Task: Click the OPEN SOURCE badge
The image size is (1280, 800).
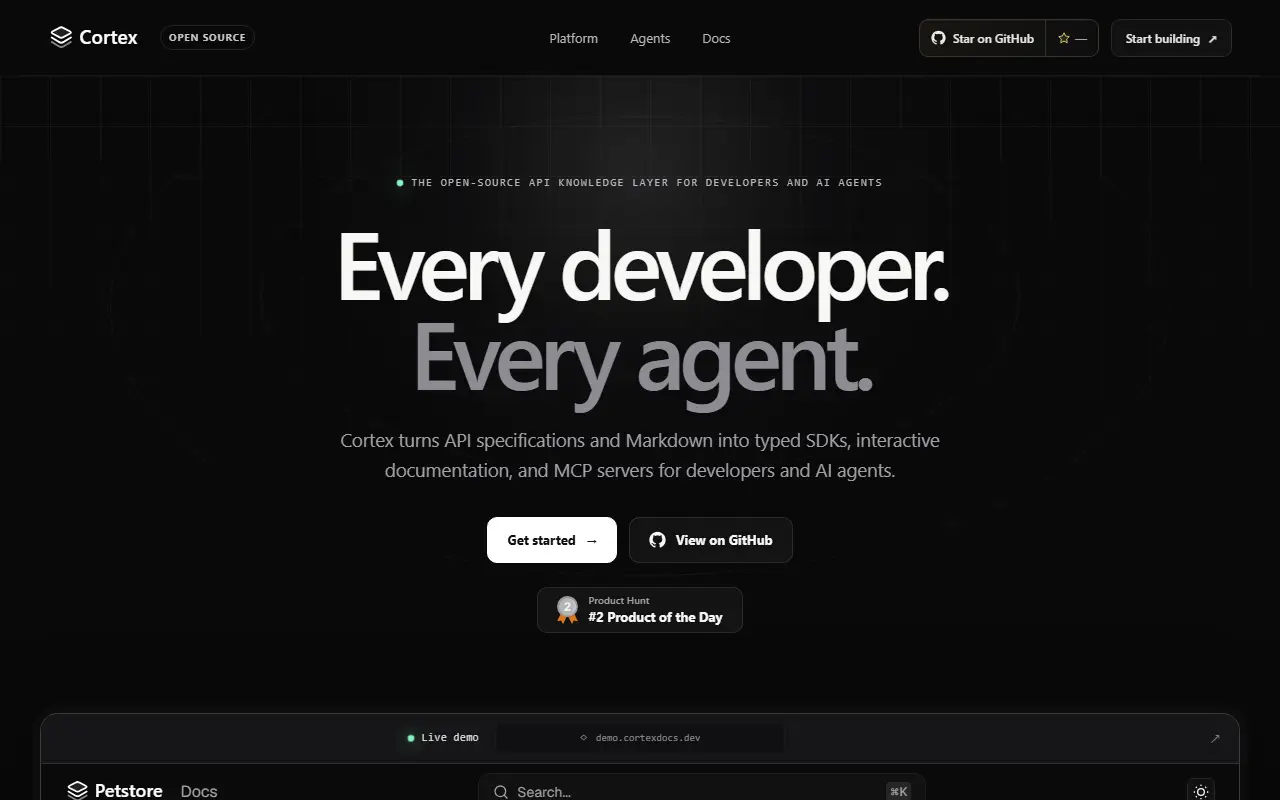Action: (x=207, y=38)
